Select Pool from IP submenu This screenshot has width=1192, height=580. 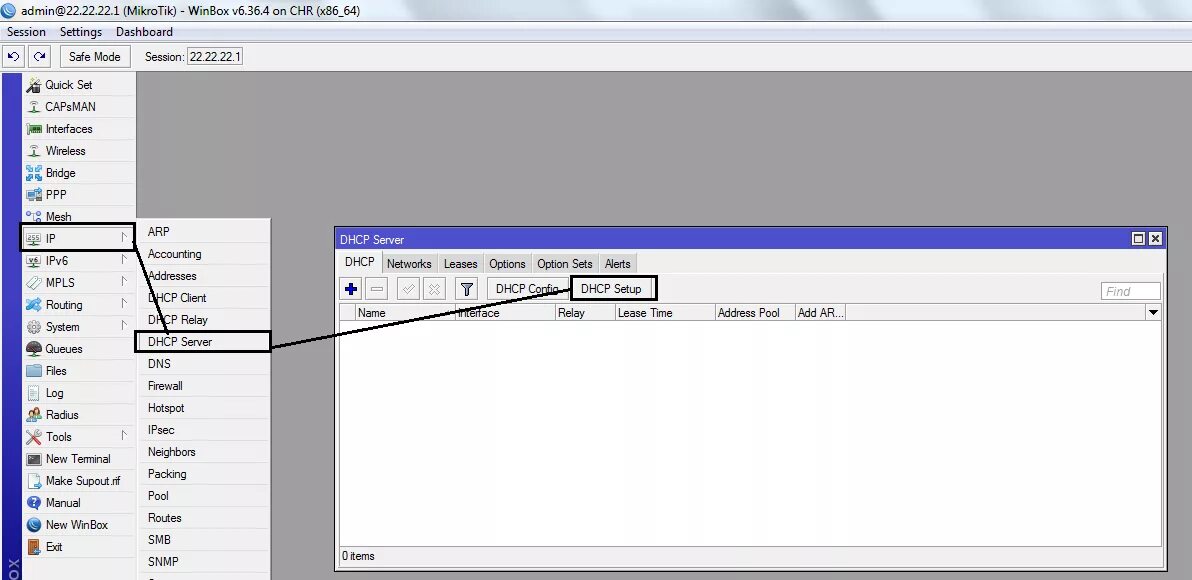pos(158,496)
